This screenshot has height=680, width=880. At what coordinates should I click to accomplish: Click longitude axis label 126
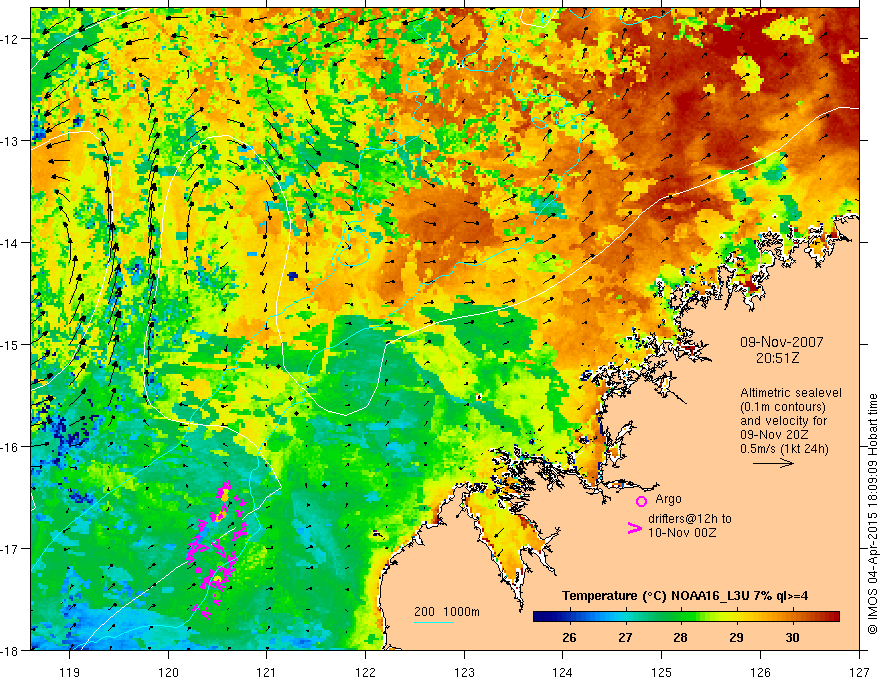(x=760, y=672)
